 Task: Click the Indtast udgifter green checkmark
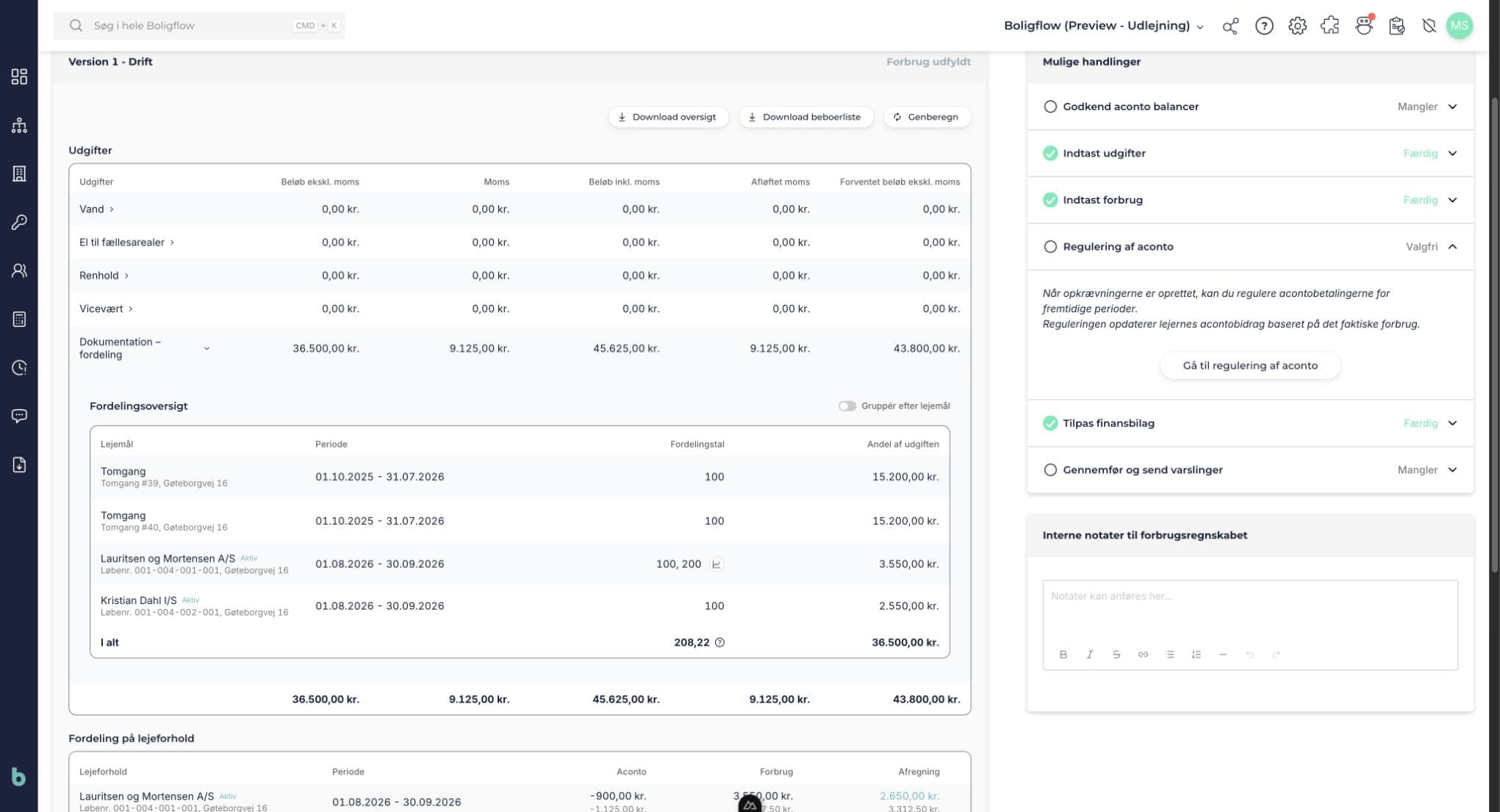[x=1050, y=154]
